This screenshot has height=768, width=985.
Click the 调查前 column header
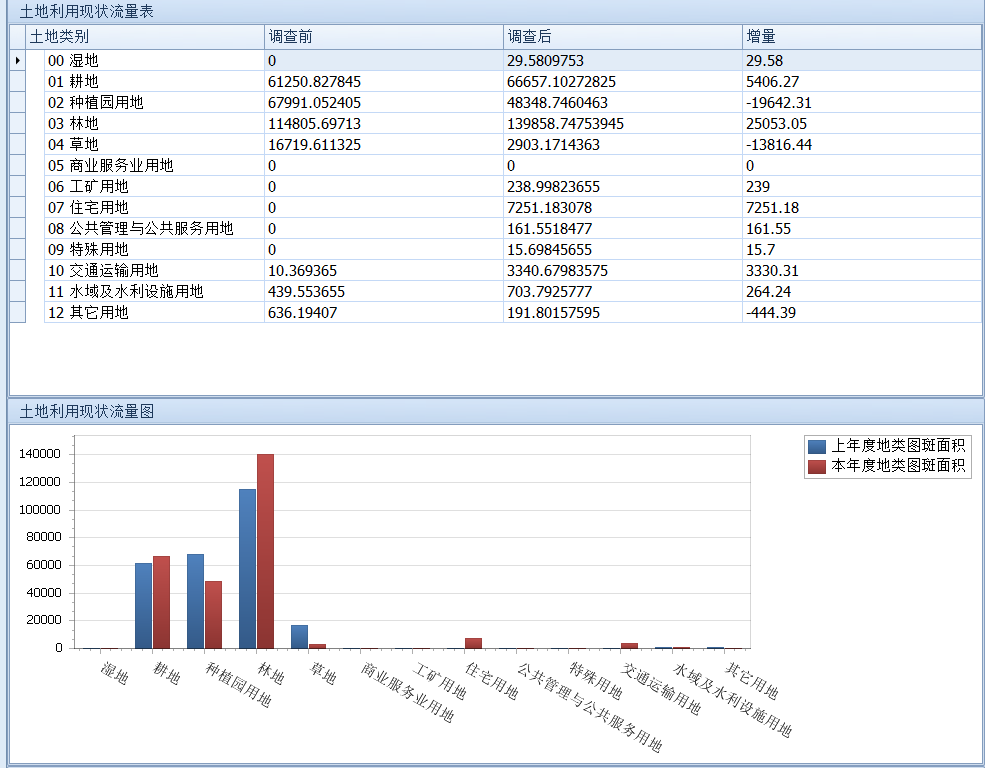383,37
